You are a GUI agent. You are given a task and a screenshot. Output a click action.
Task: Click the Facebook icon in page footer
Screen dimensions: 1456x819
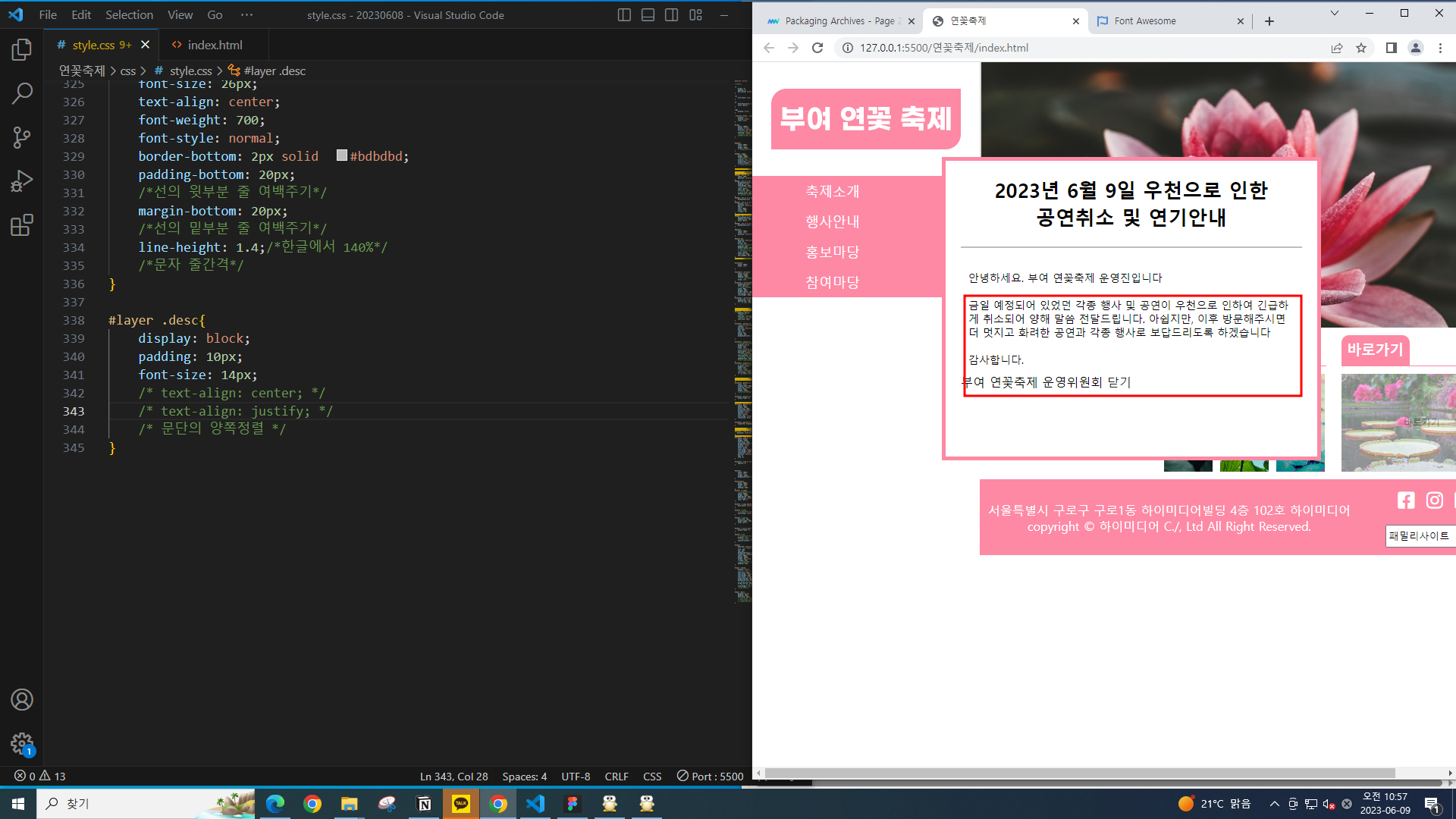click(1406, 500)
